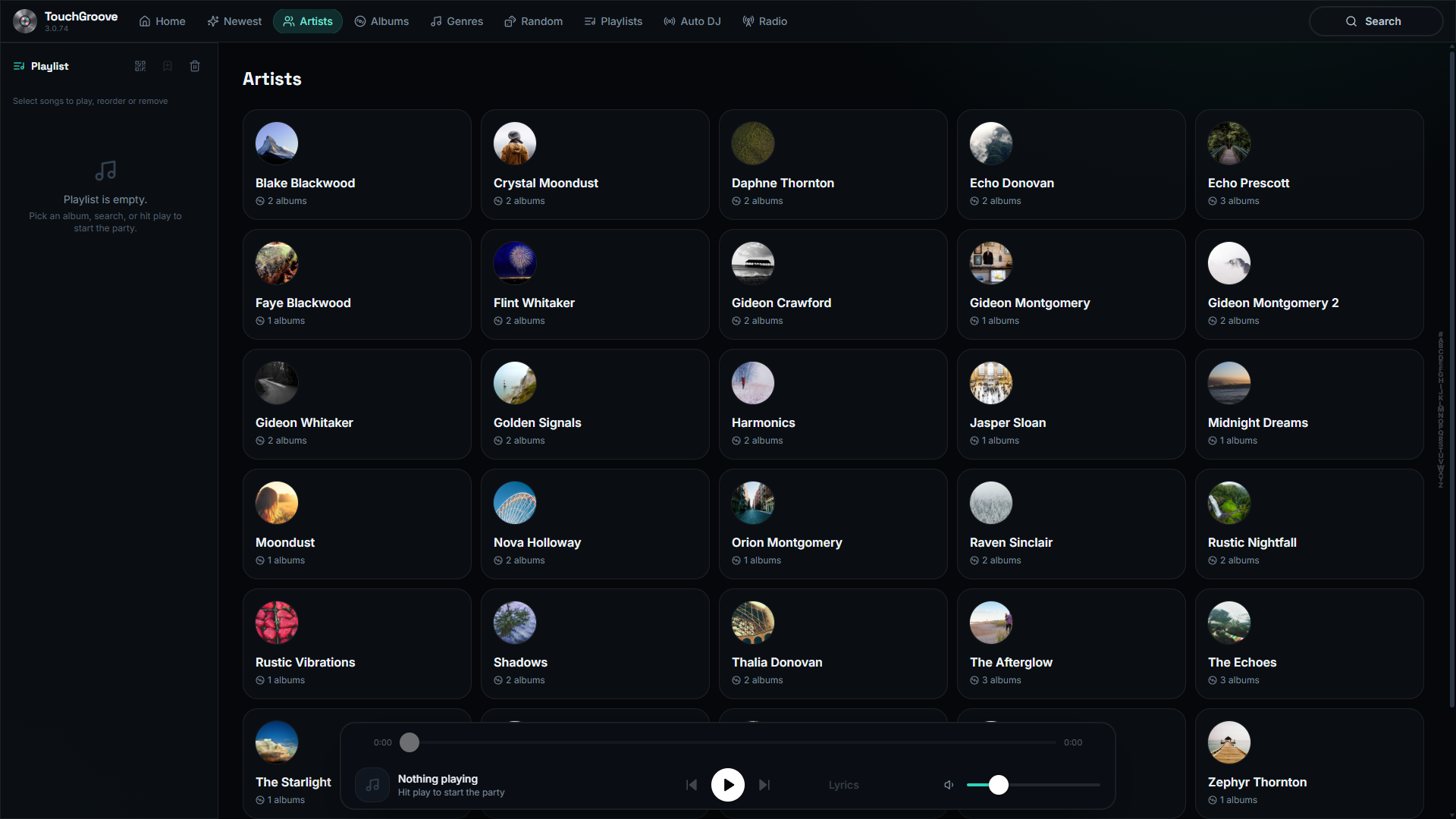Screen dimensions: 1456x819
Task: Go to the Home tab
Action: point(162,21)
